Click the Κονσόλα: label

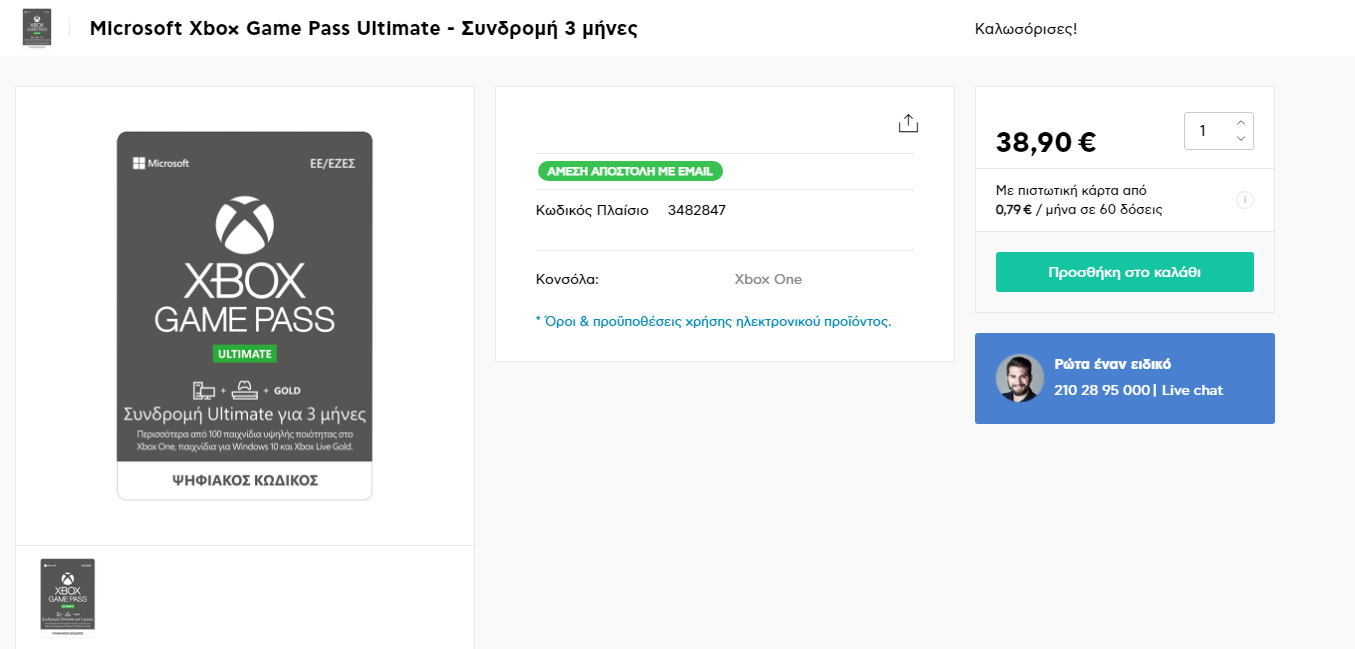[567, 279]
